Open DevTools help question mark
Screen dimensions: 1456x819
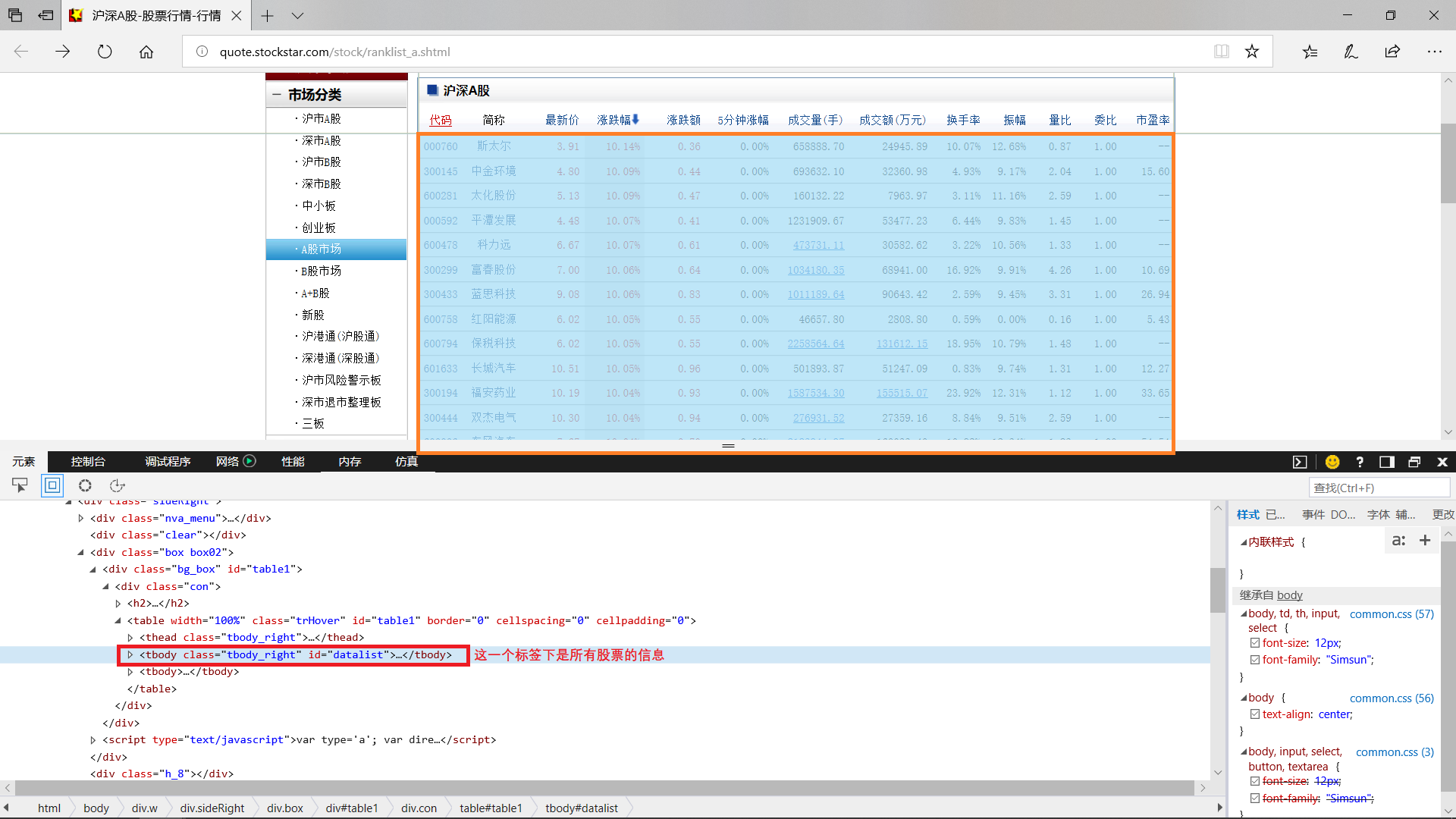coord(1360,462)
